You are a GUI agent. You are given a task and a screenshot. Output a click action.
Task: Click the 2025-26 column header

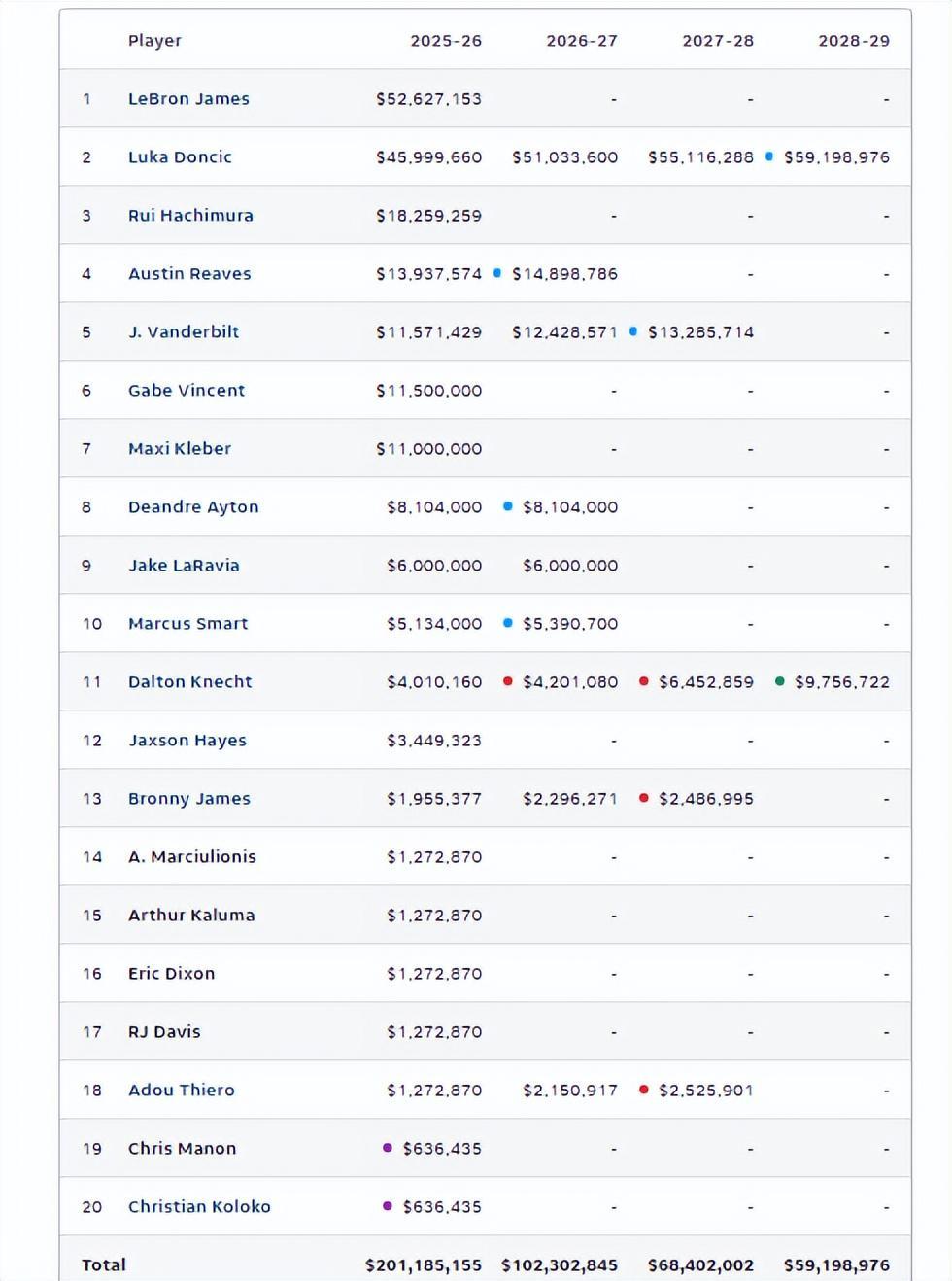point(446,41)
